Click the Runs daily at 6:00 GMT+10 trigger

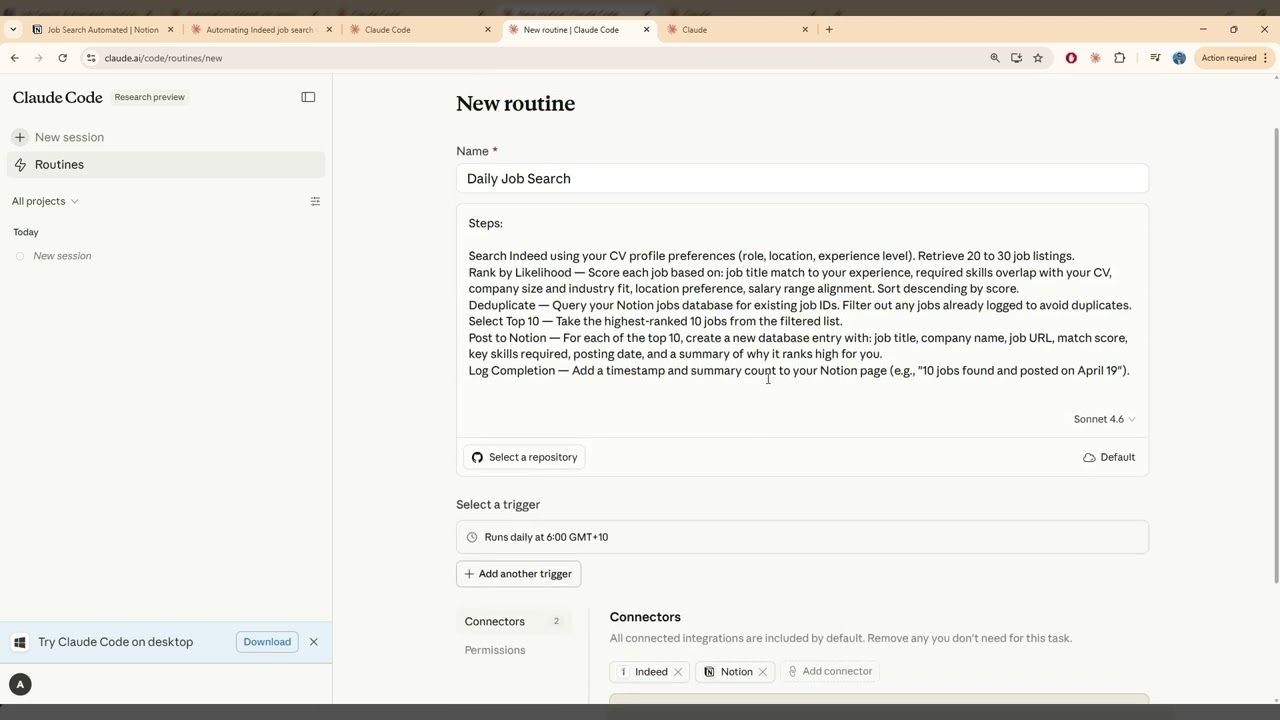pyautogui.click(x=802, y=537)
